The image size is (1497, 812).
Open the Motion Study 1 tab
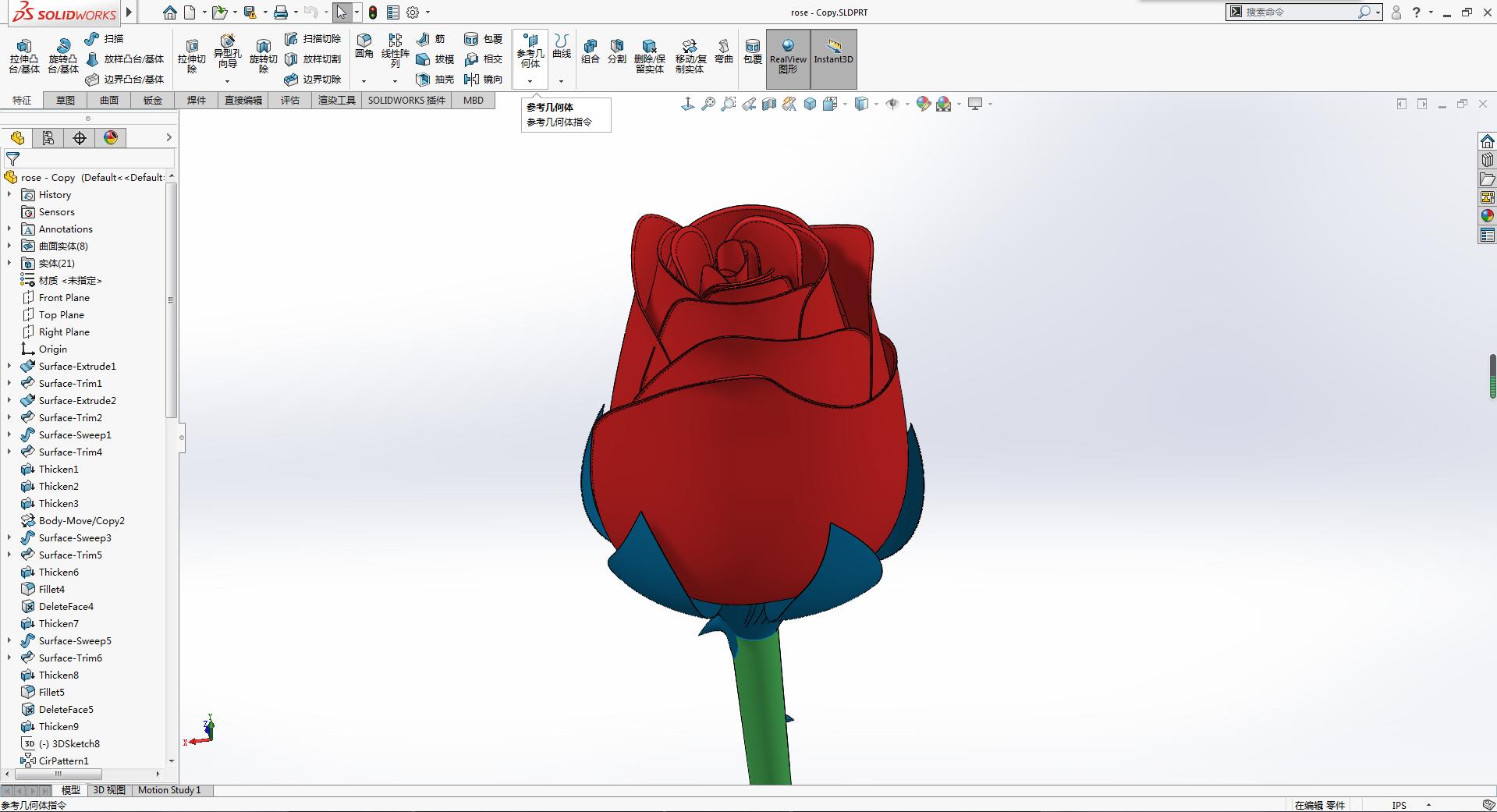(x=169, y=790)
